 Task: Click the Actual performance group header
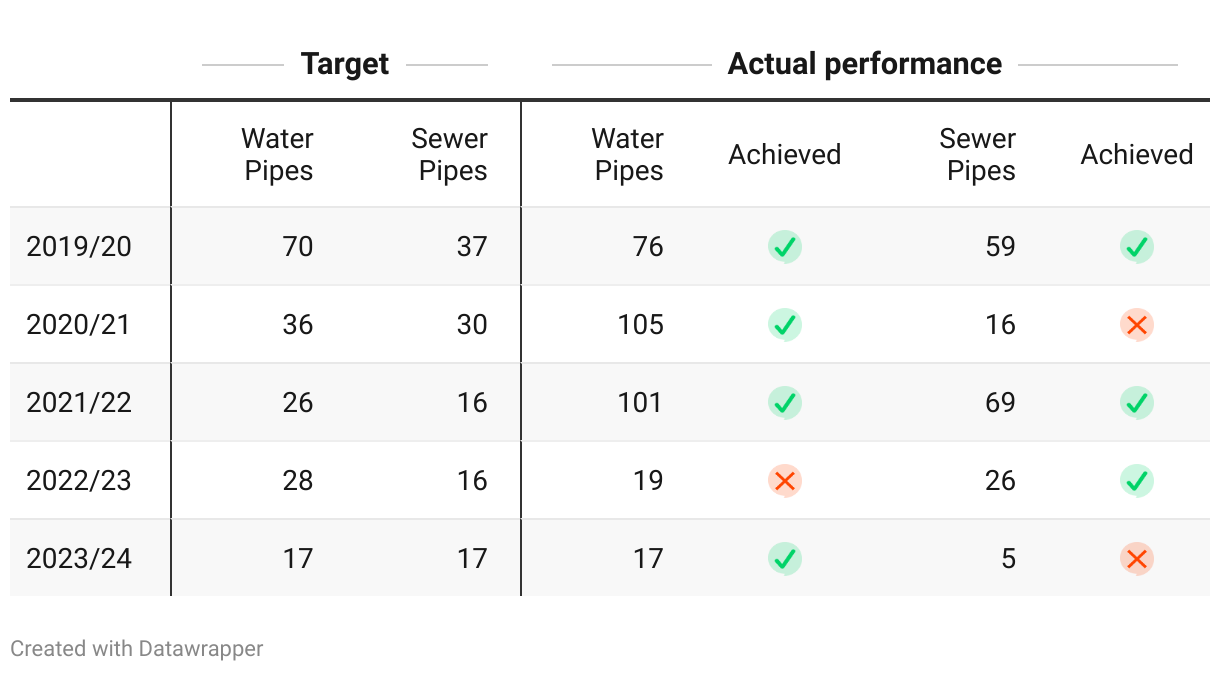[864, 64]
